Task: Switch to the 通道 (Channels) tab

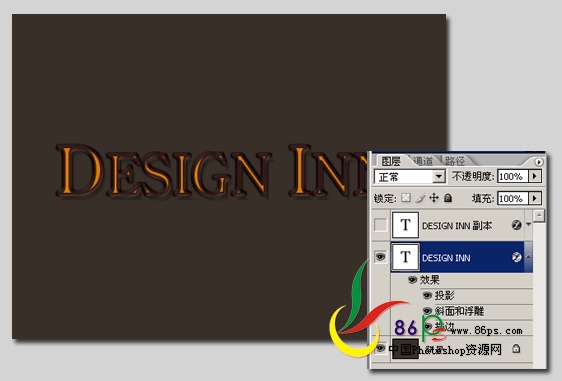Action: [x=423, y=161]
